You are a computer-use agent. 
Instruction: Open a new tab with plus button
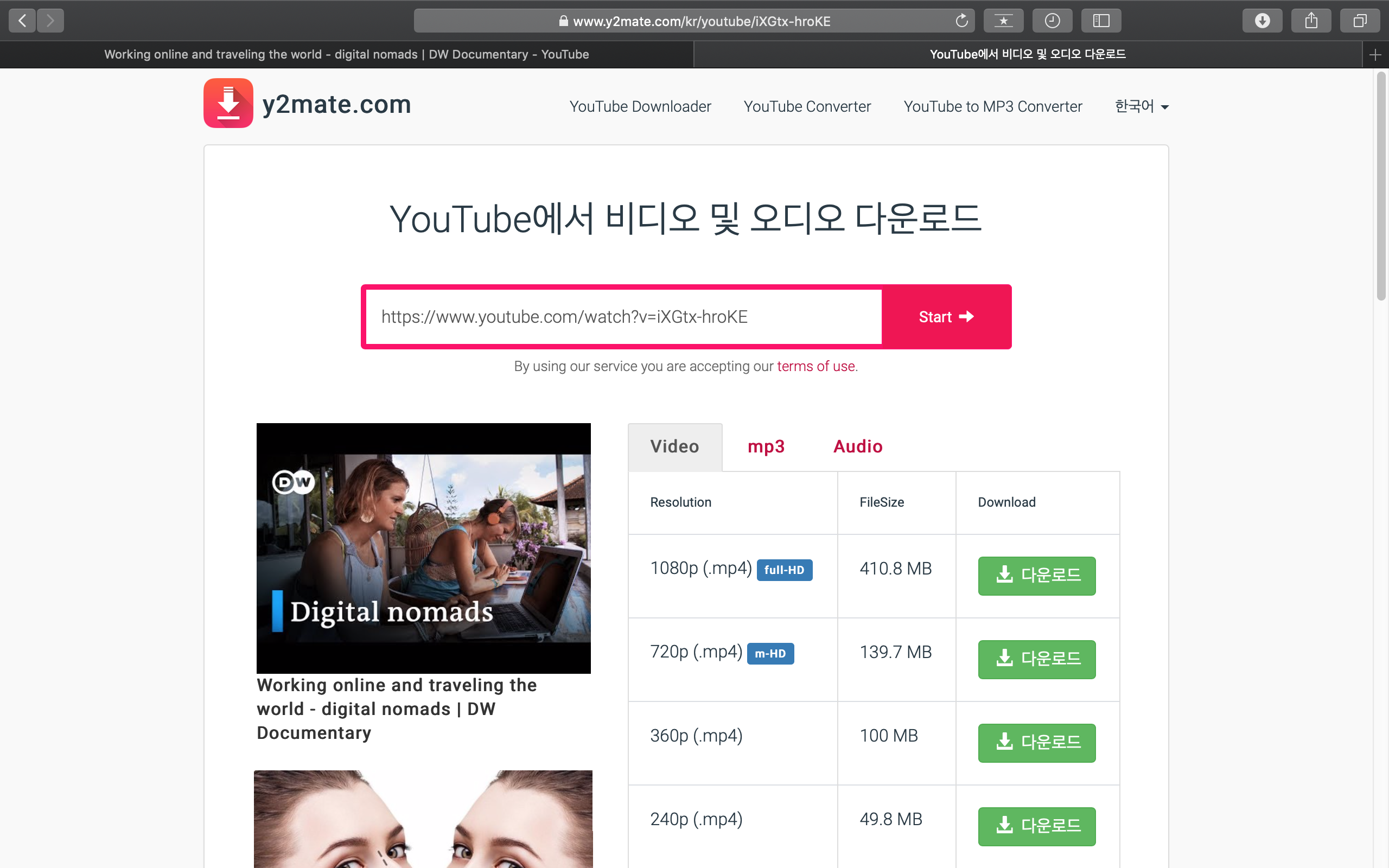[x=1375, y=55]
